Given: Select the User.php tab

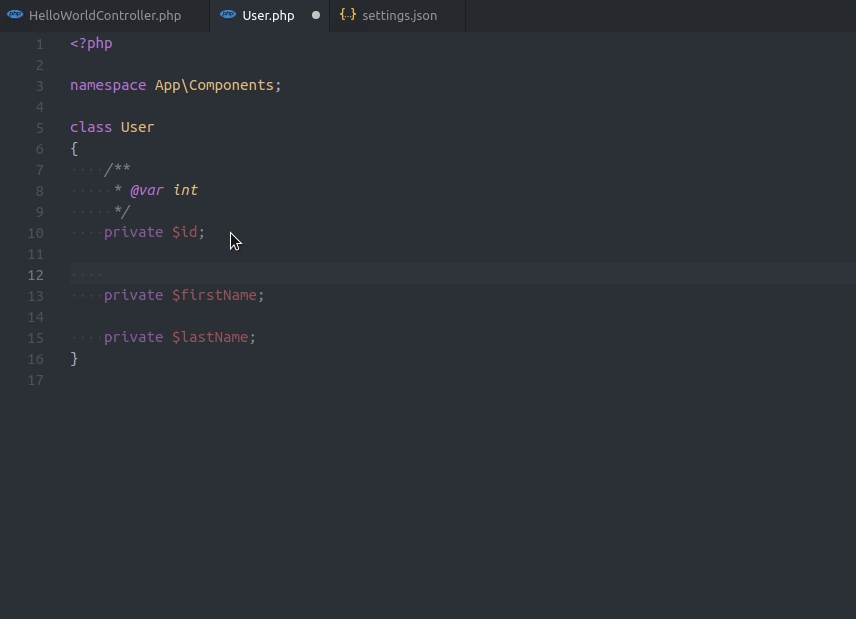Looking at the screenshot, I should pyautogui.click(x=270, y=15).
